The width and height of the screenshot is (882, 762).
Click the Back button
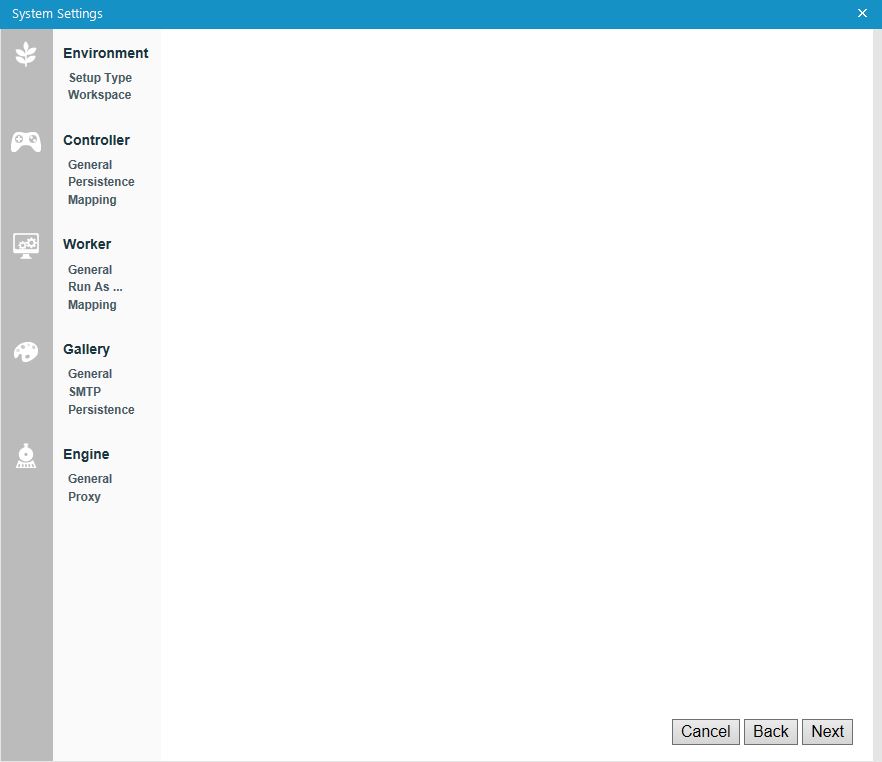tap(770, 731)
